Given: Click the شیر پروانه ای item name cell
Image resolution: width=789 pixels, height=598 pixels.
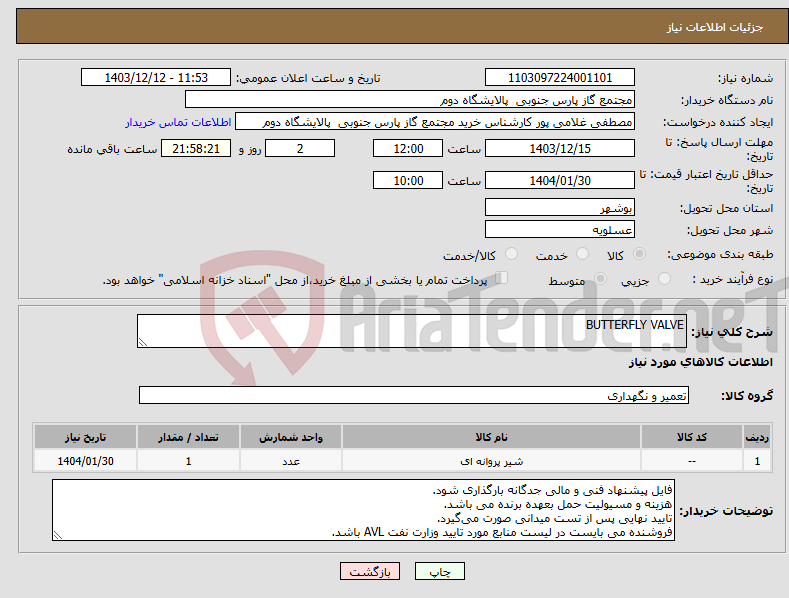Looking at the screenshot, I should (491, 461).
